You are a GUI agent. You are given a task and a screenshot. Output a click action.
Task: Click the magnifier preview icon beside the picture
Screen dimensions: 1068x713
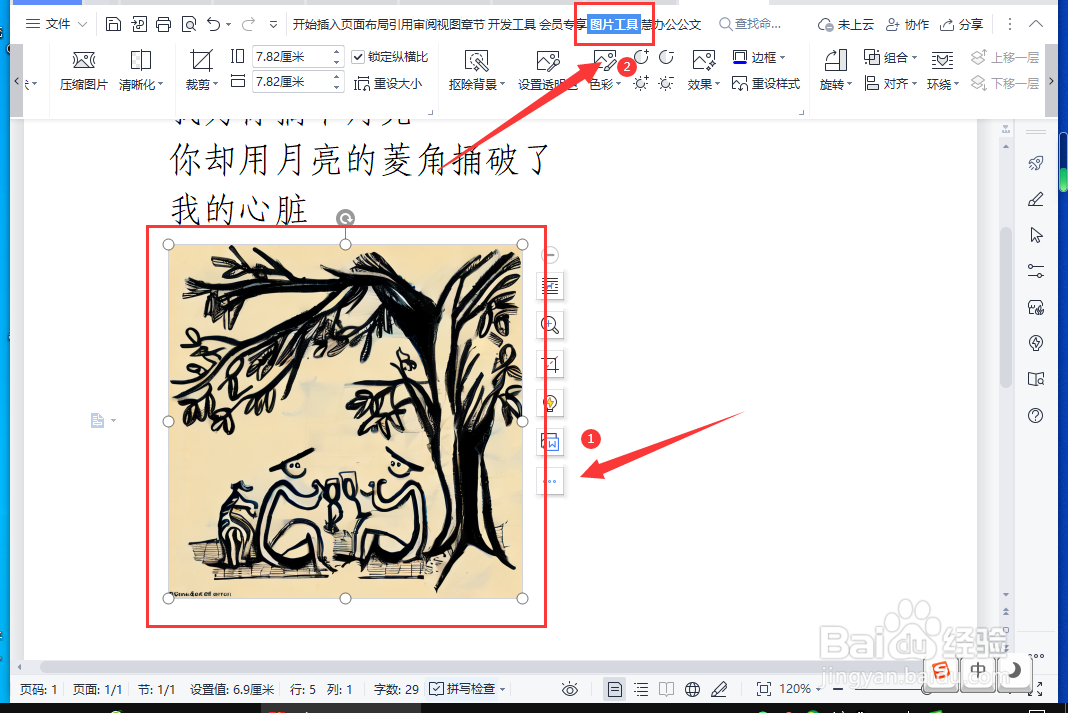click(550, 326)
